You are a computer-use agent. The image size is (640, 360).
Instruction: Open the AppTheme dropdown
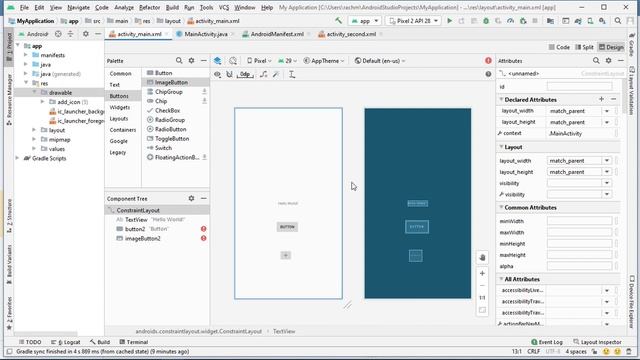[324, 61]
